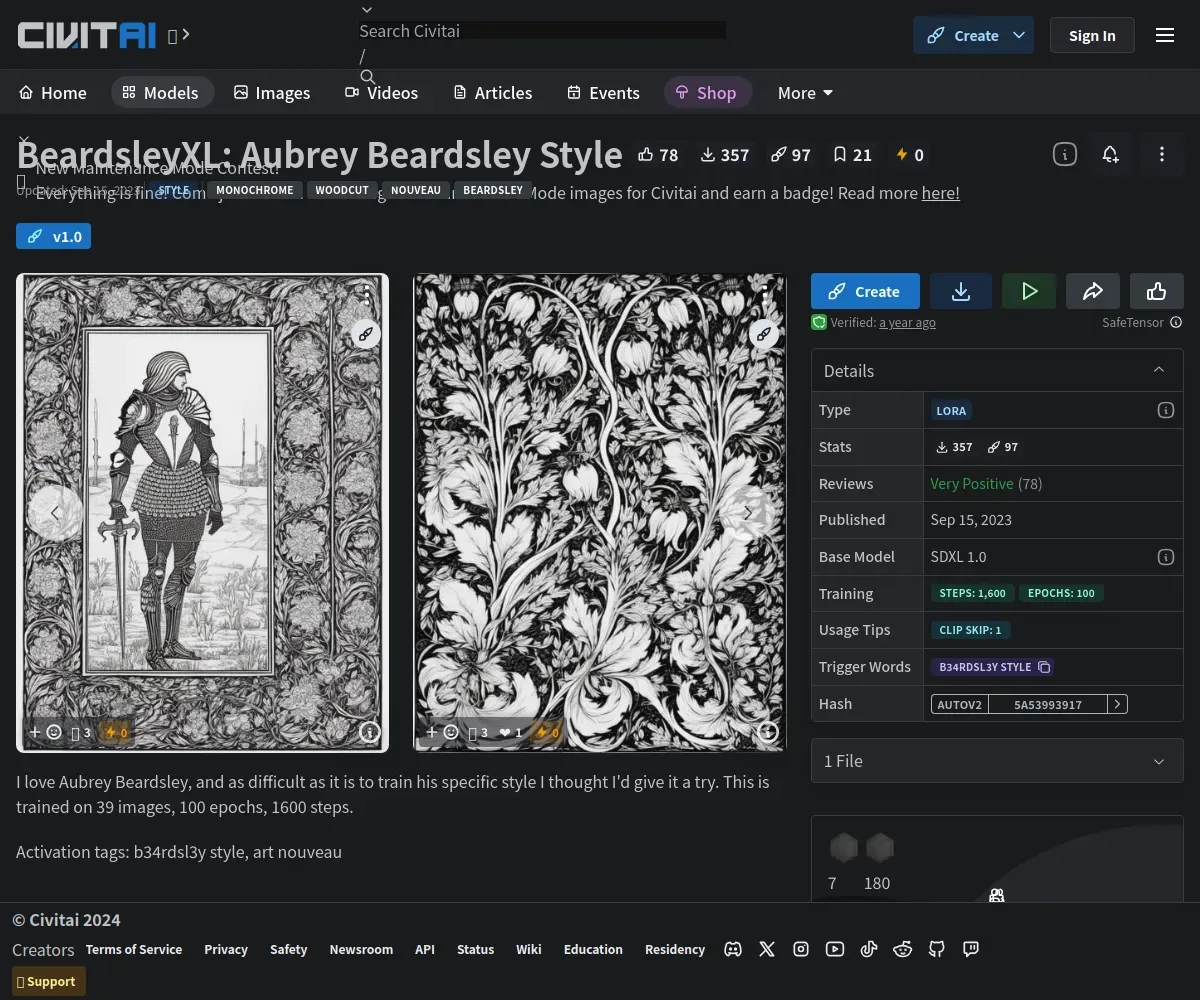Click the WOODCUT tag
The image size is (1200, 1000).
coord(342,190)
